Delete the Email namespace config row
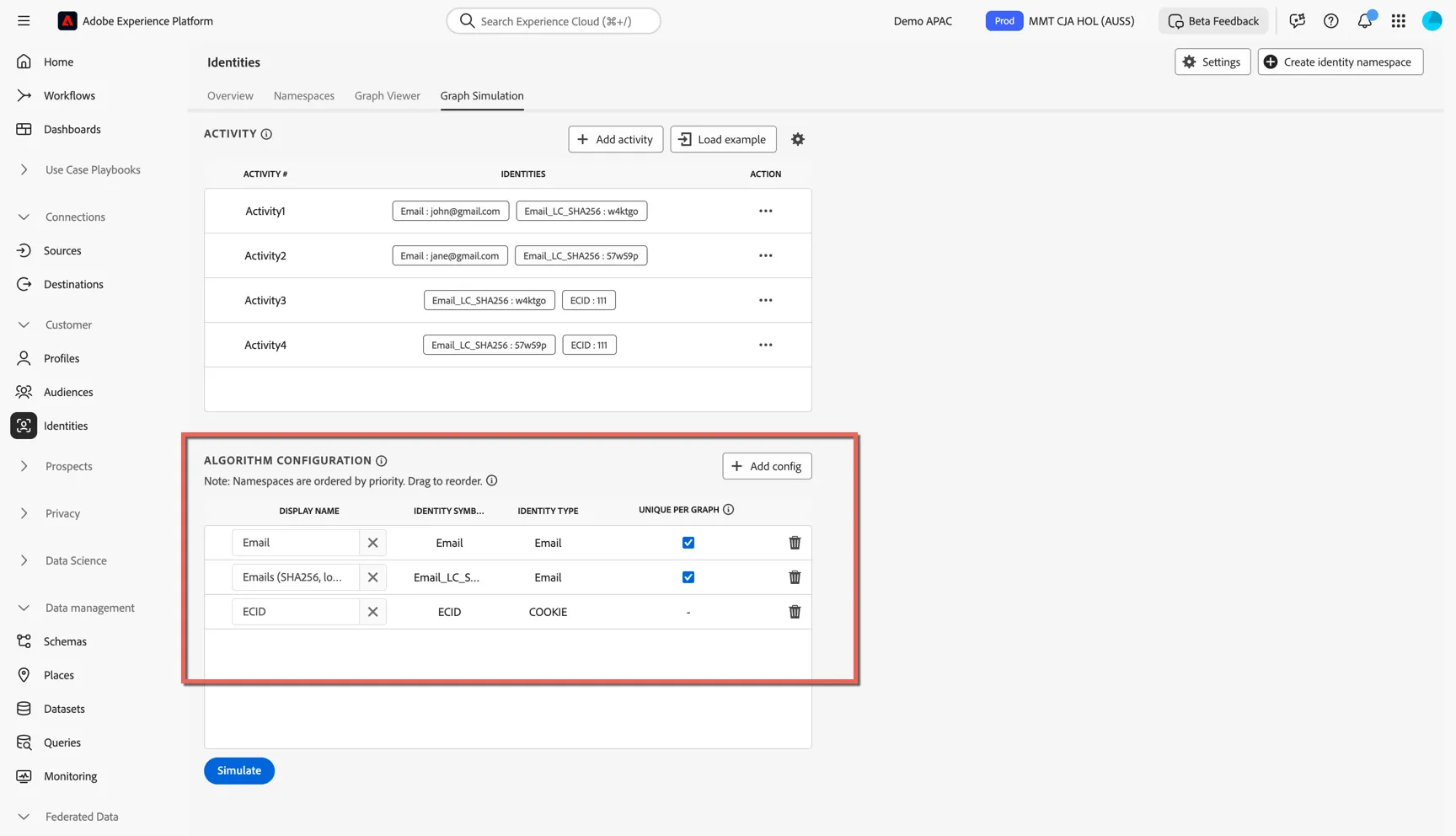This screenshot has height=836, width=1456. (795, 543)
